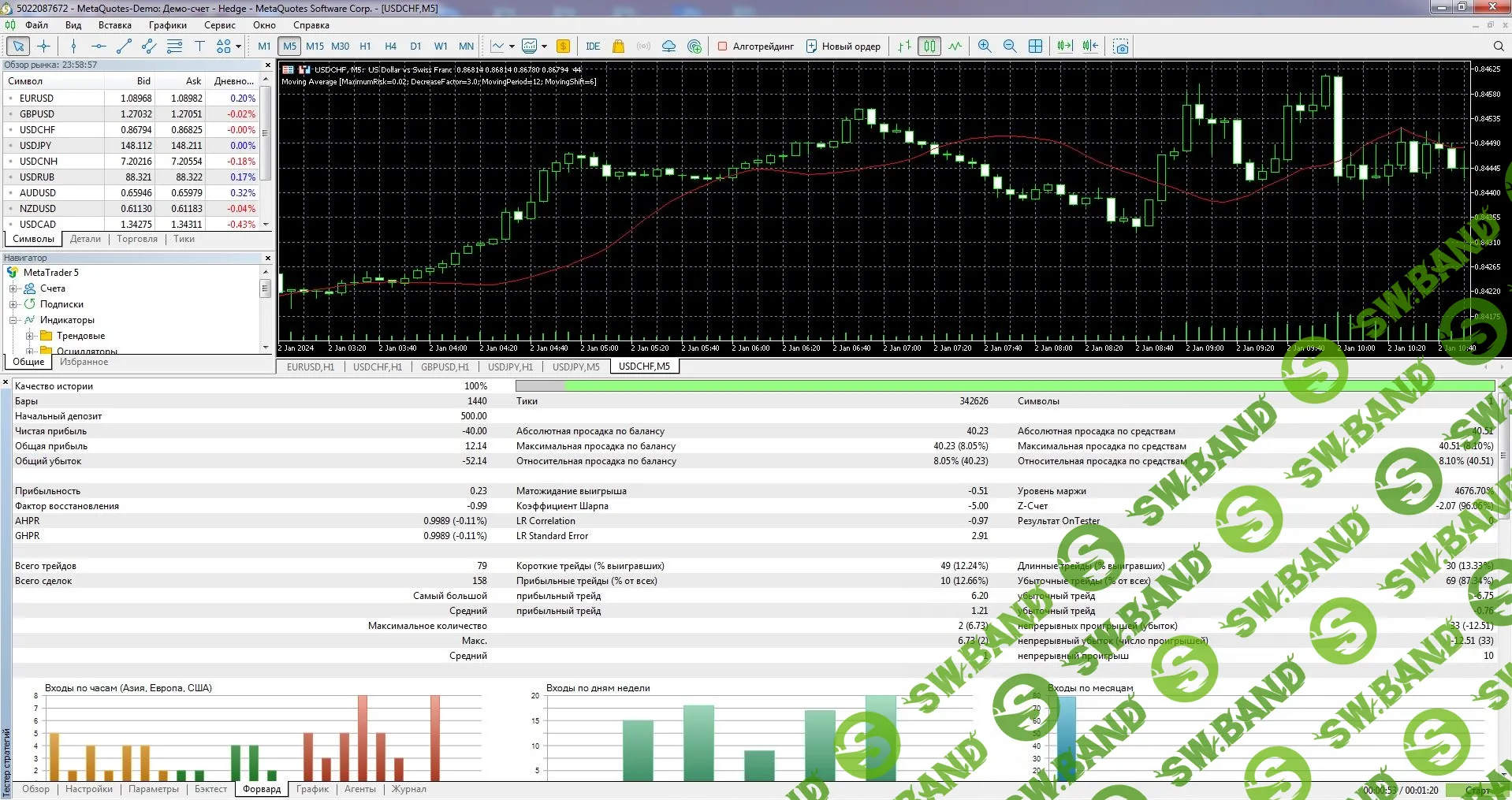Collapse the Индикаторы tree node
The width and height of the screenshot is (1512, 800).
13,320
